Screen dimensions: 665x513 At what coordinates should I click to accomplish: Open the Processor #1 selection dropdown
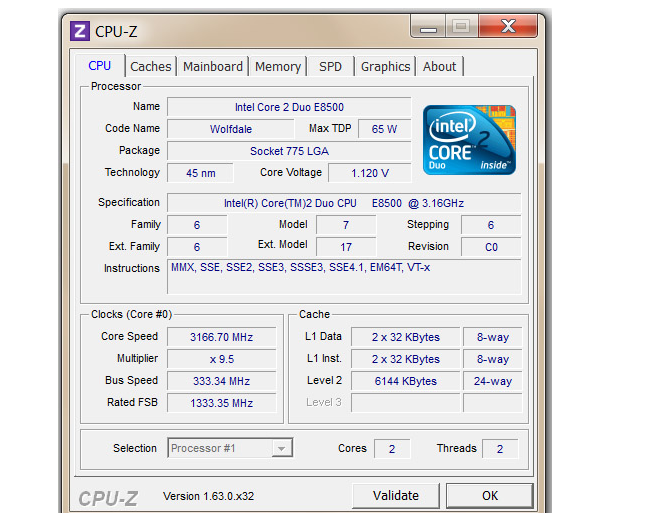pos(230,448)
